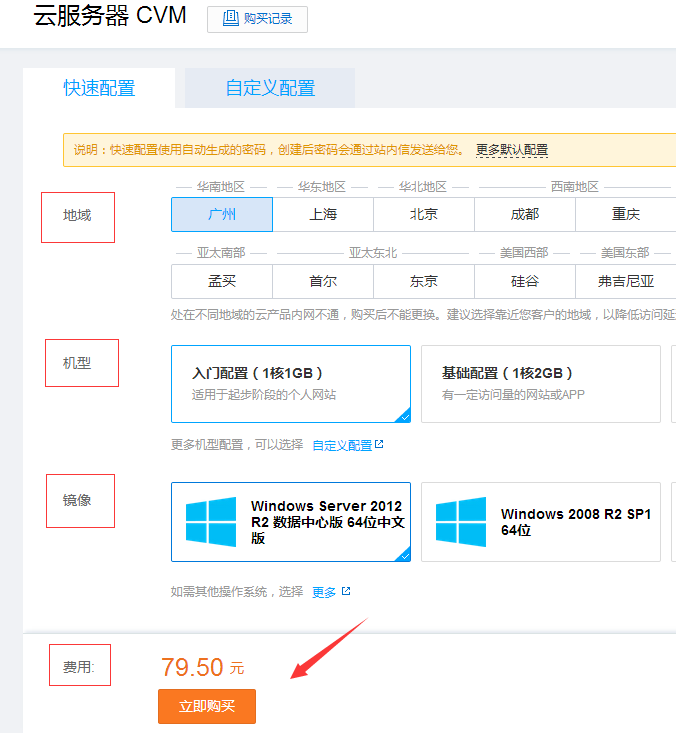This screenshot has height=733, width=676.
Task: Open the 自定义配置 link below machine types
Action: 342,445
